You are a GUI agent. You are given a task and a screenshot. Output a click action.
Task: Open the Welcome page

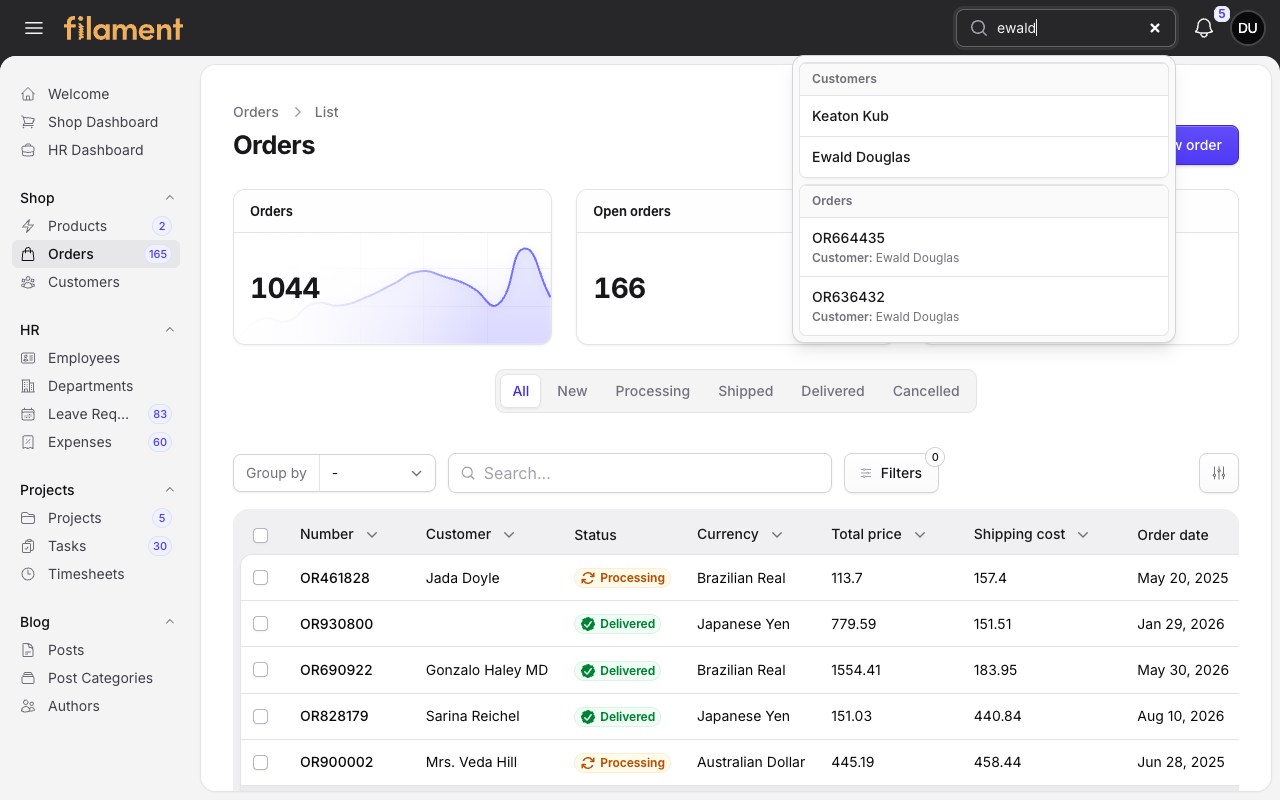96,94
